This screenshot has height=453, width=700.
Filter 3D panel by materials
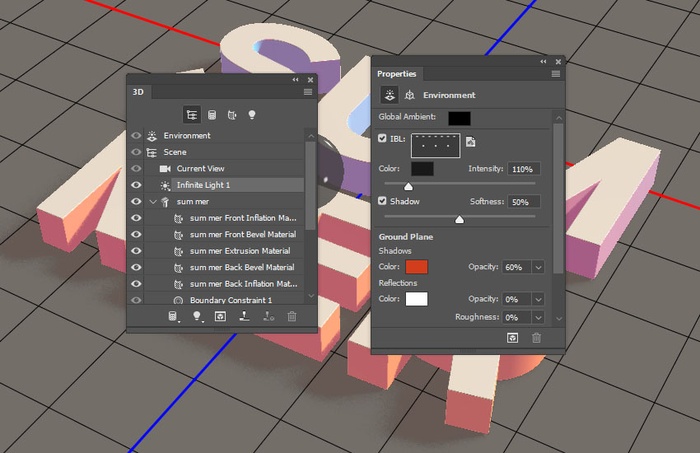click(232, 115)
